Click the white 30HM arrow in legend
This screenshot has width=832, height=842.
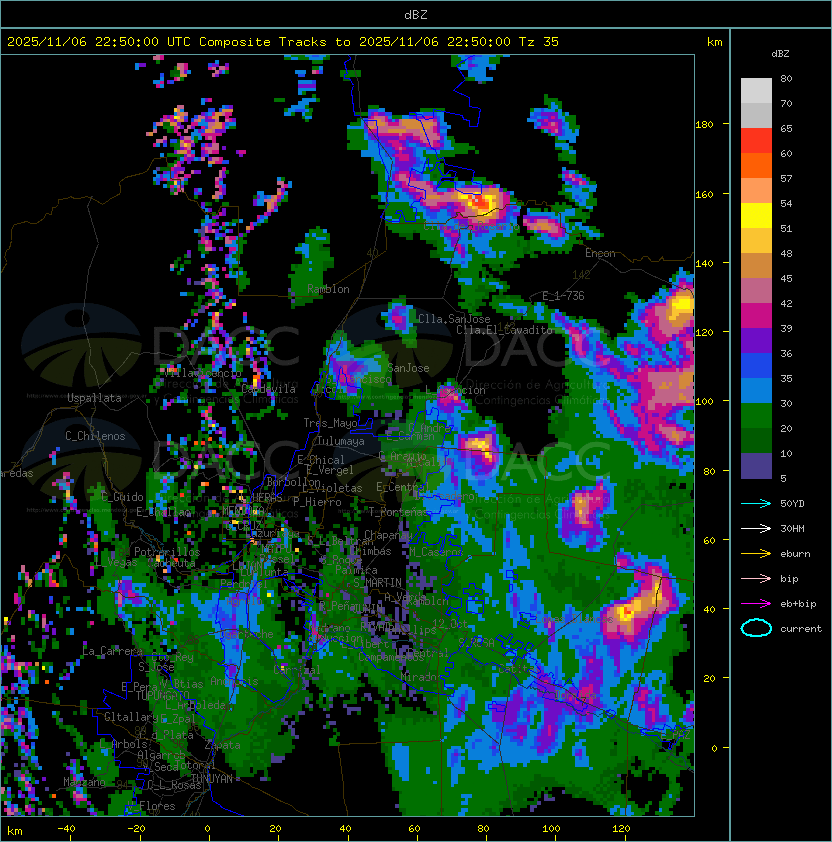[x=756, y=529]
